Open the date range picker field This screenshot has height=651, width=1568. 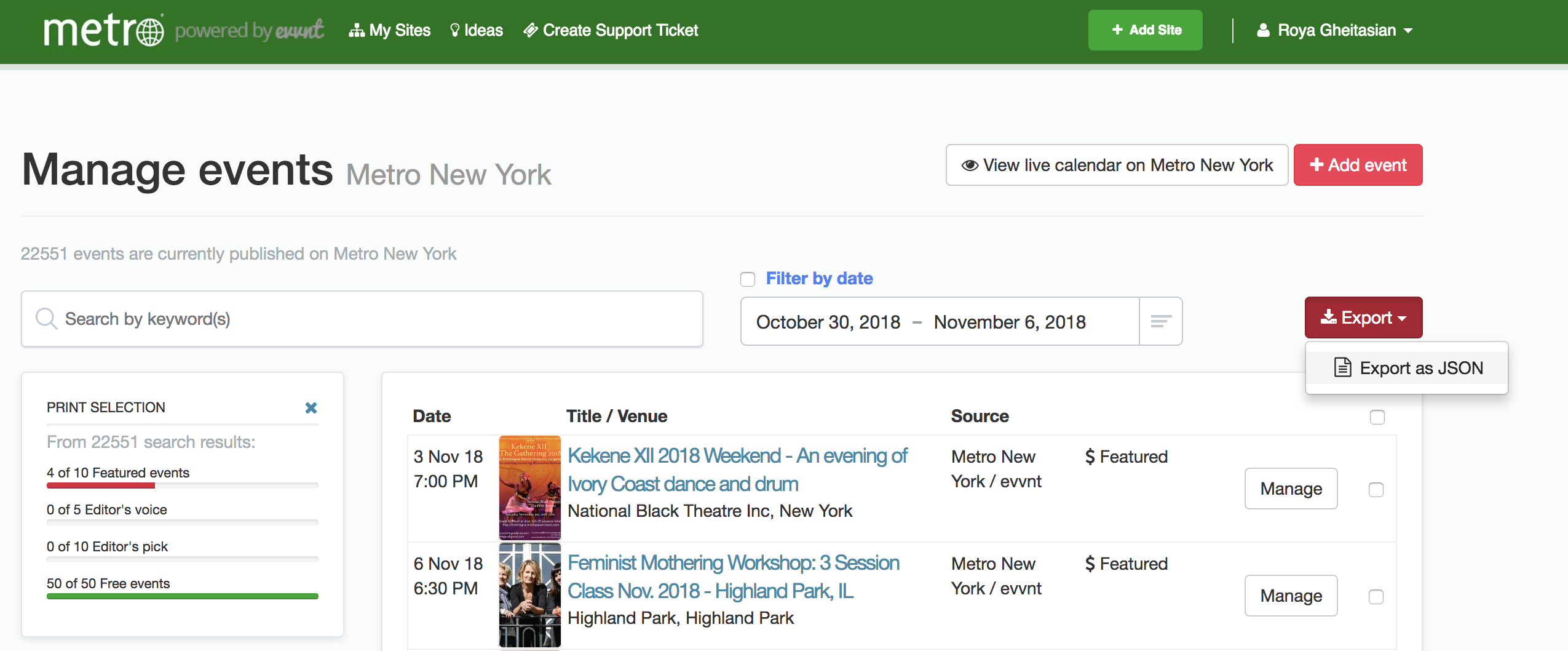(x=940, y=321)
